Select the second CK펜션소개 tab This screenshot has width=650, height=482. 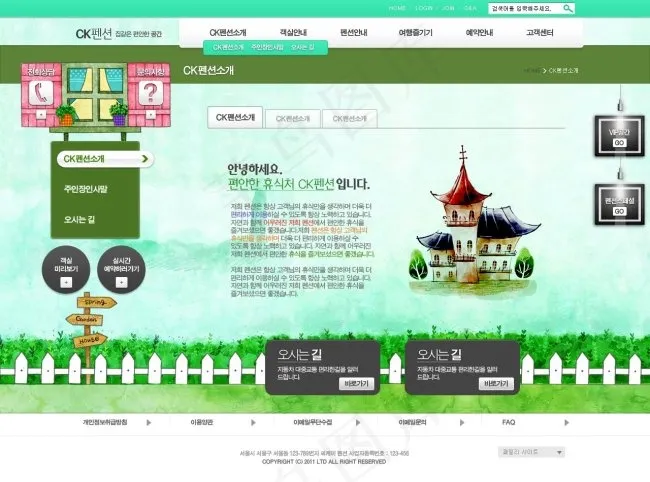(293, 119)
